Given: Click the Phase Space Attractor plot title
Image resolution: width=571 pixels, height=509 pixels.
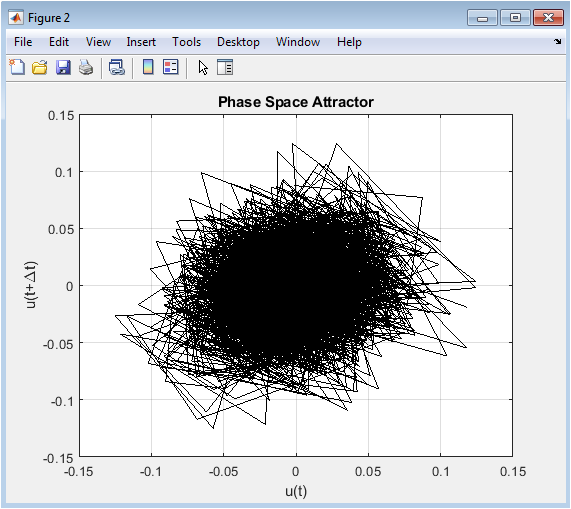Looking at the screenshot, I should (x=296, y=102).
